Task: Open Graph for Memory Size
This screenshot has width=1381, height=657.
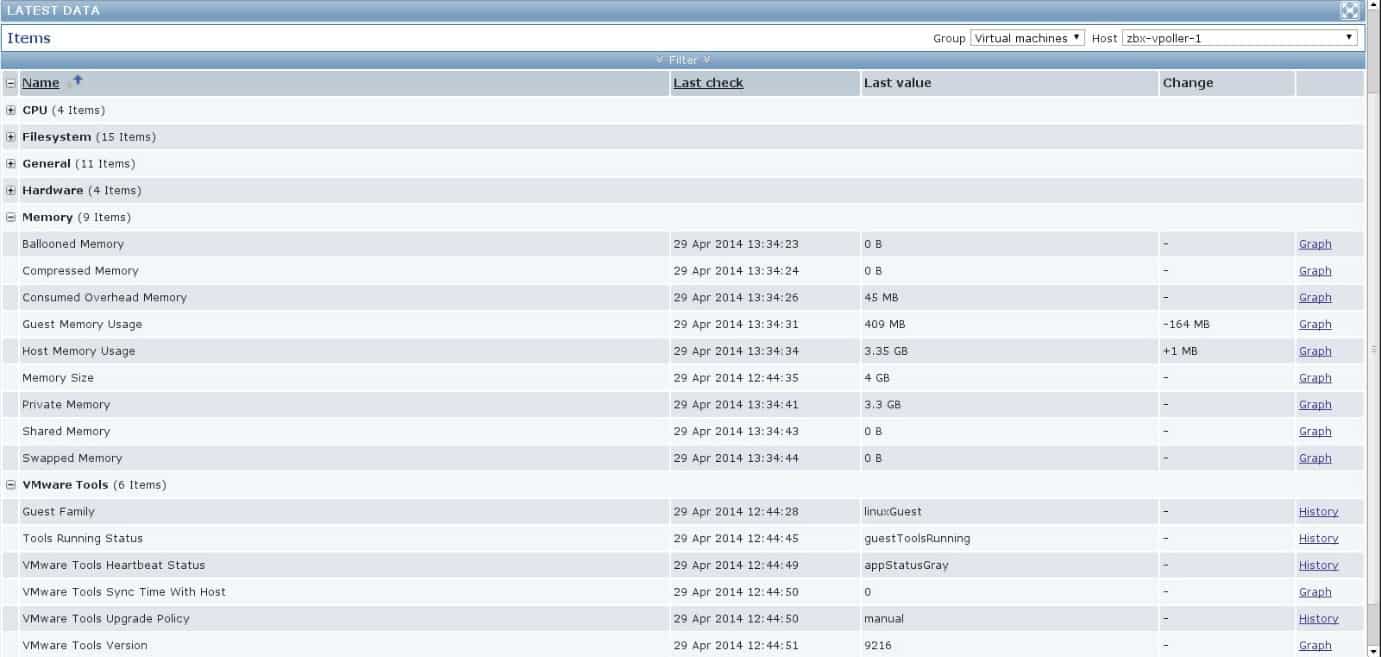Action: click(1315, 378)
